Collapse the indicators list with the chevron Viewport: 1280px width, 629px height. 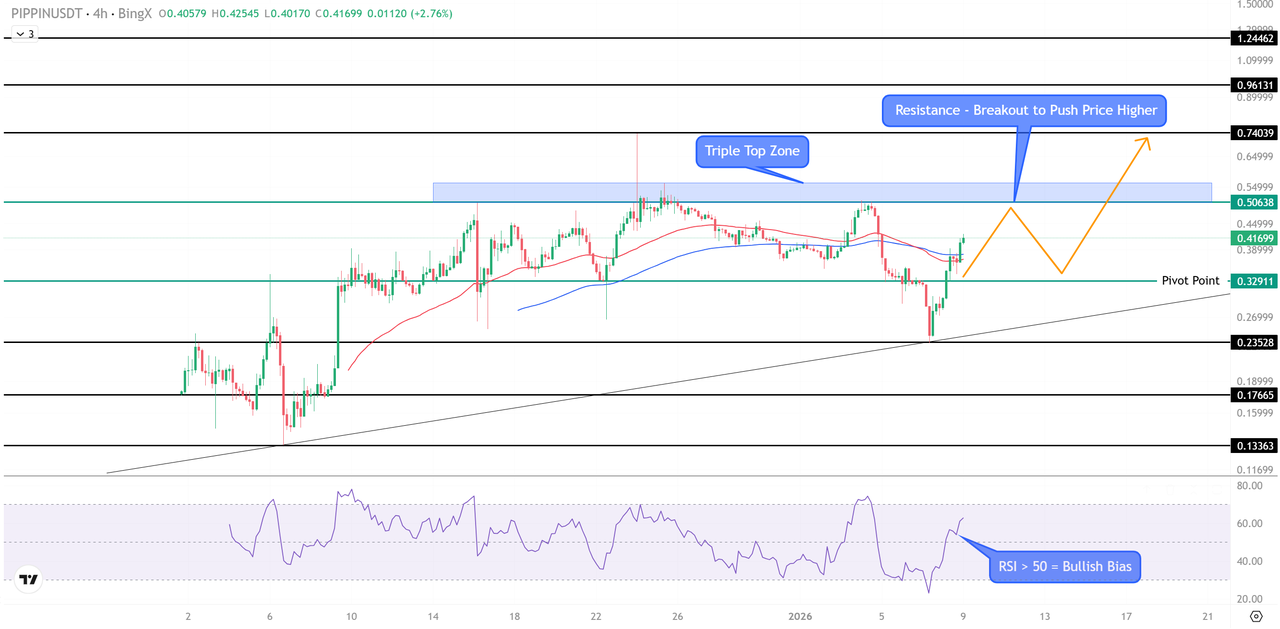(18, 33)
